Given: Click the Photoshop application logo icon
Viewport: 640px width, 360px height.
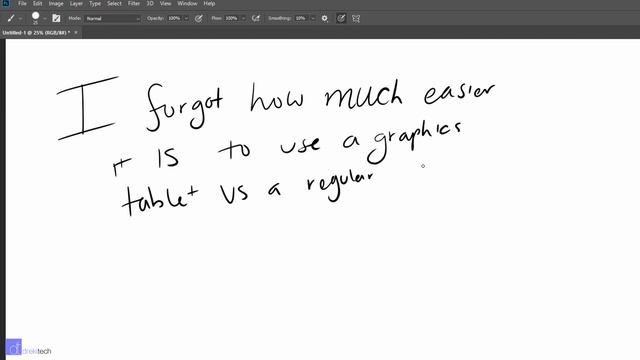Looking at the screenshot, I should coord(6,3).
